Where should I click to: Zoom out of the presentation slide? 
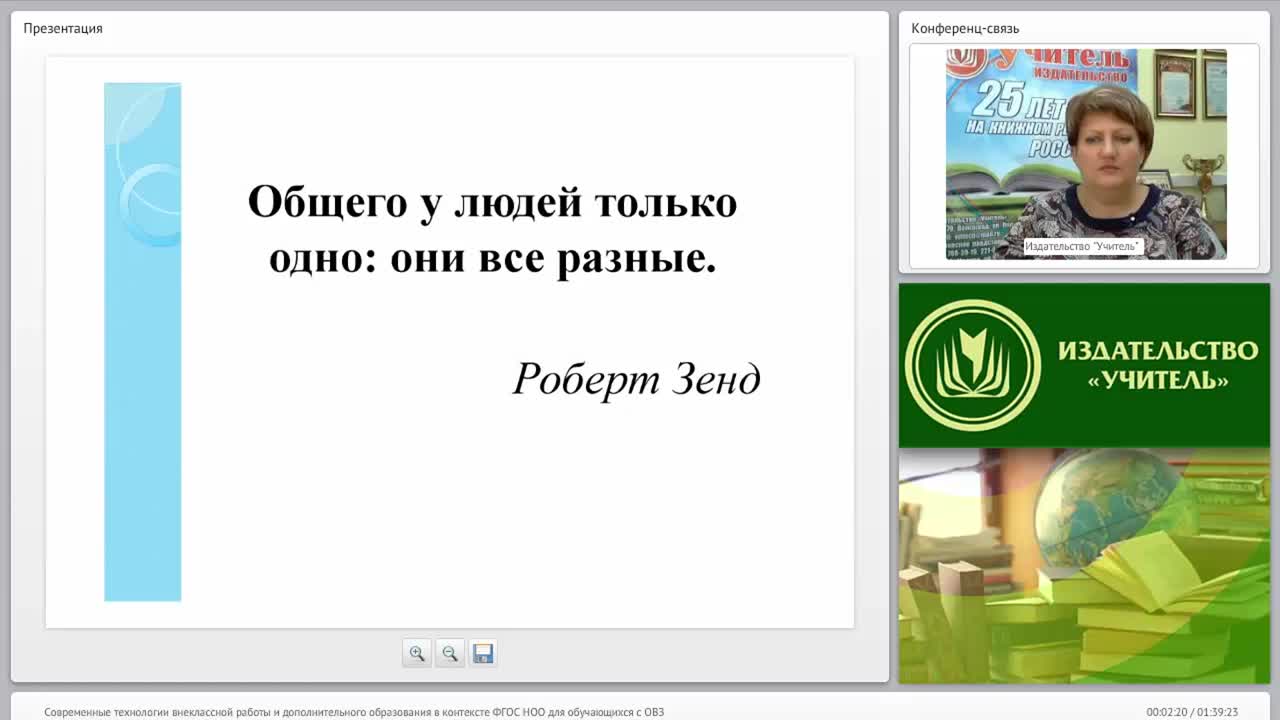[450, 653]
